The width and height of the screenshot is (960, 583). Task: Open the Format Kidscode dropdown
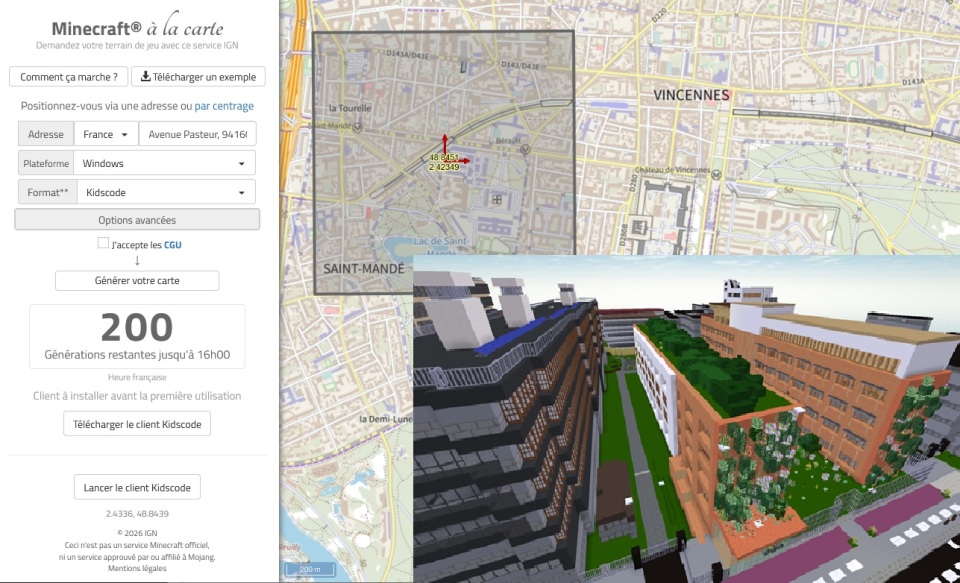(x=165, y=192)
